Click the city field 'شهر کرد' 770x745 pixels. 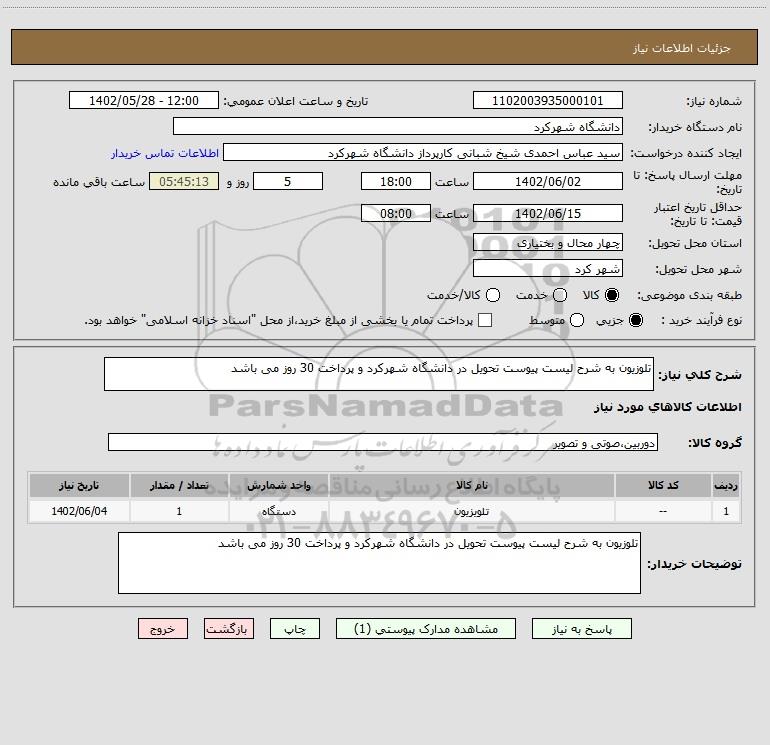[x=548, y=268]
